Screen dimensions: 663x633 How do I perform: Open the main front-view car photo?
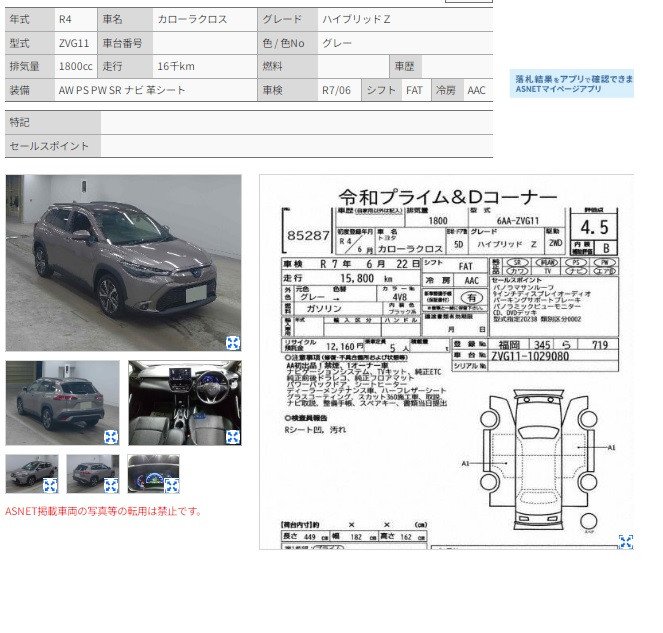click(123, 263)
